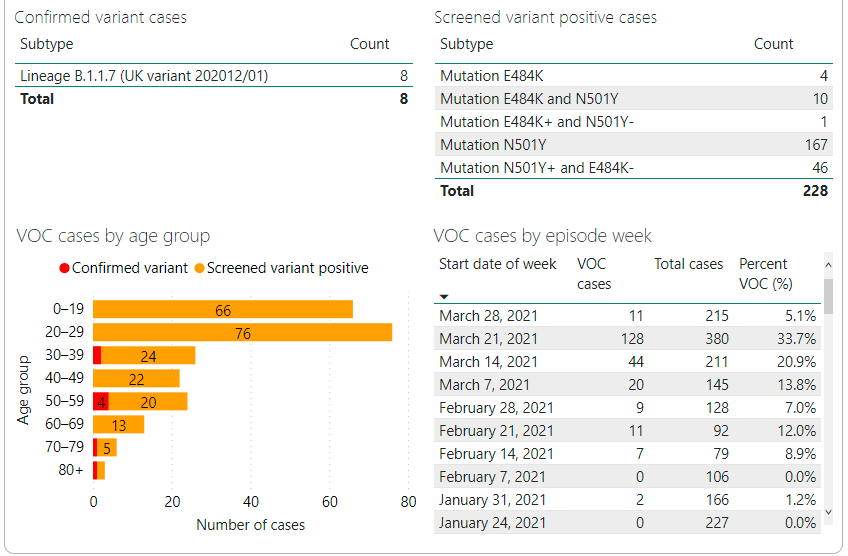
Task: Click VOC cases value 128
Action: 632,339
